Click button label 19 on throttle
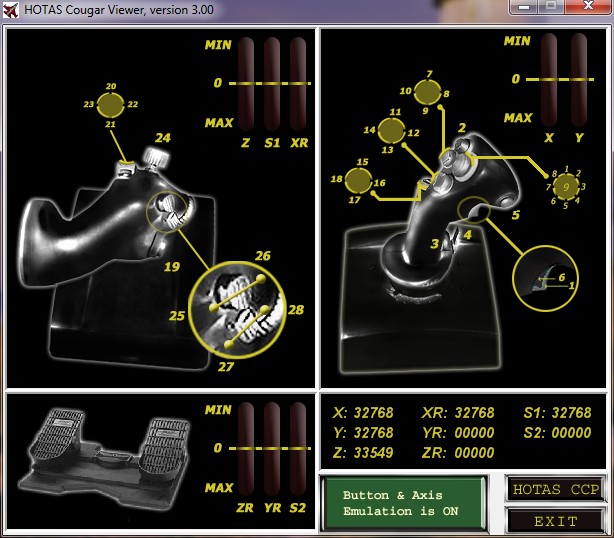 [x=172, y=267]
